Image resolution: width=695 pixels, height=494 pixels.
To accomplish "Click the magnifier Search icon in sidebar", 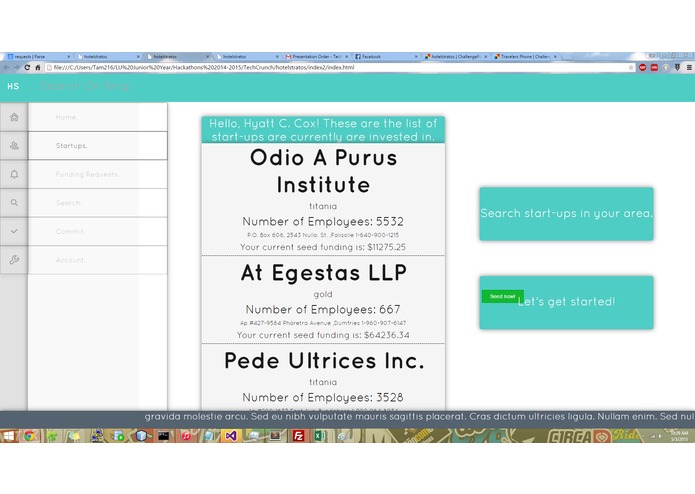I will coord(14,202).
